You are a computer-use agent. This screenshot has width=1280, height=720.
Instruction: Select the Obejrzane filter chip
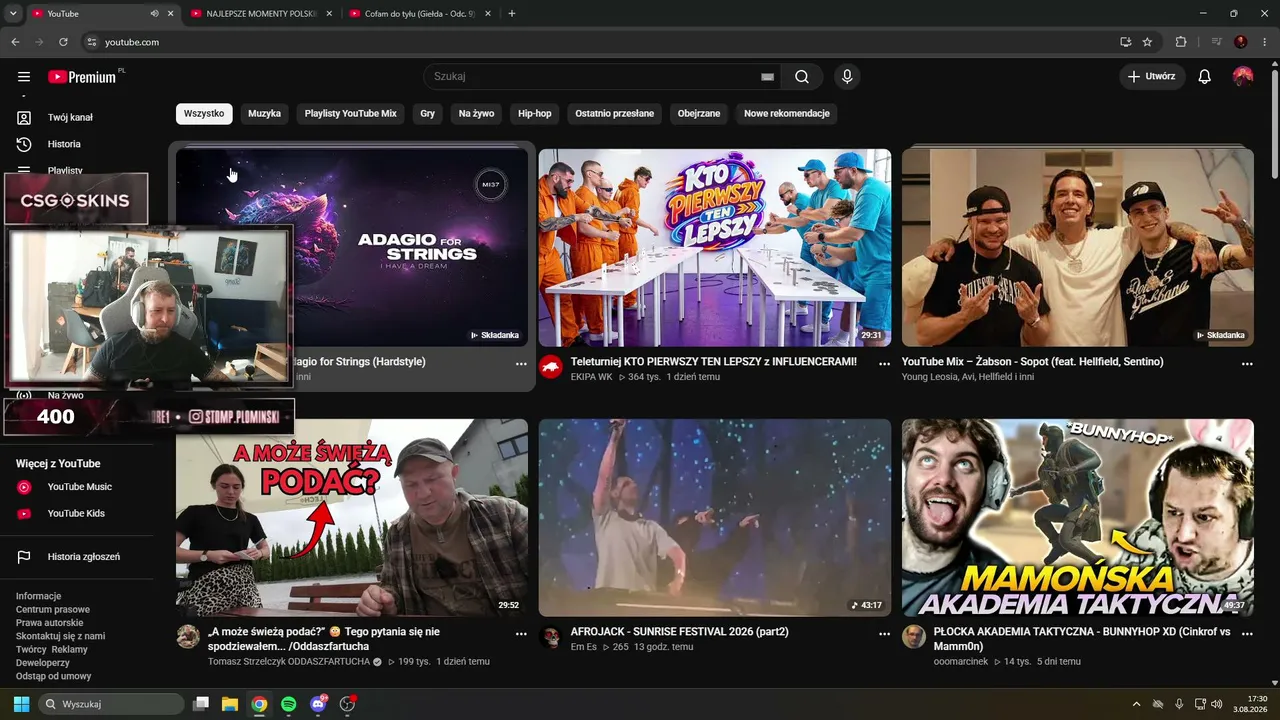click(x=699, y=114)
